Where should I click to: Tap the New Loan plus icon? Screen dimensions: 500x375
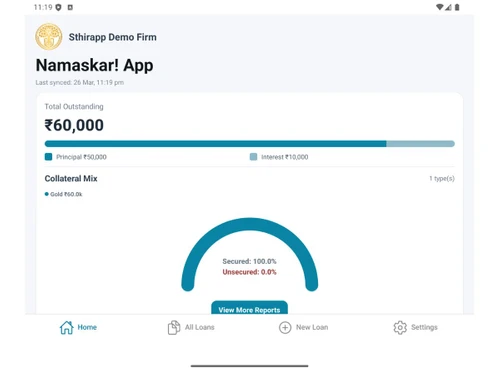click(285, 327)
